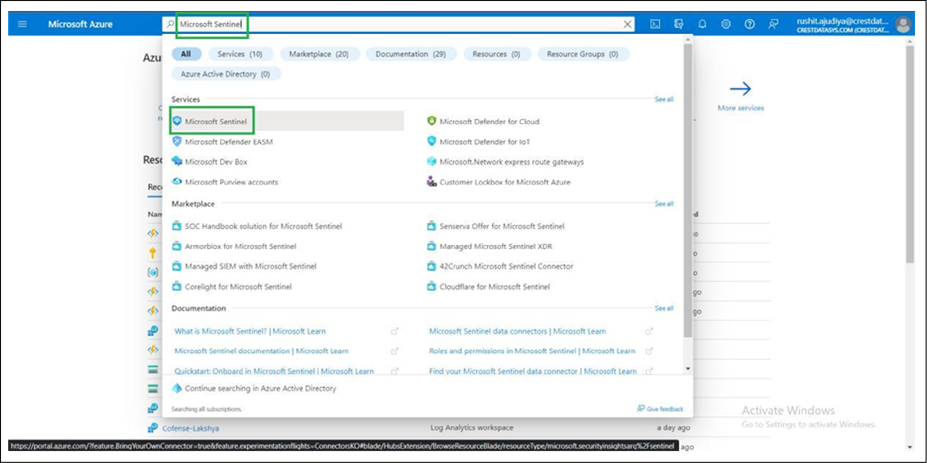
Task: Clear the search box with X
Action: [627, 24]
